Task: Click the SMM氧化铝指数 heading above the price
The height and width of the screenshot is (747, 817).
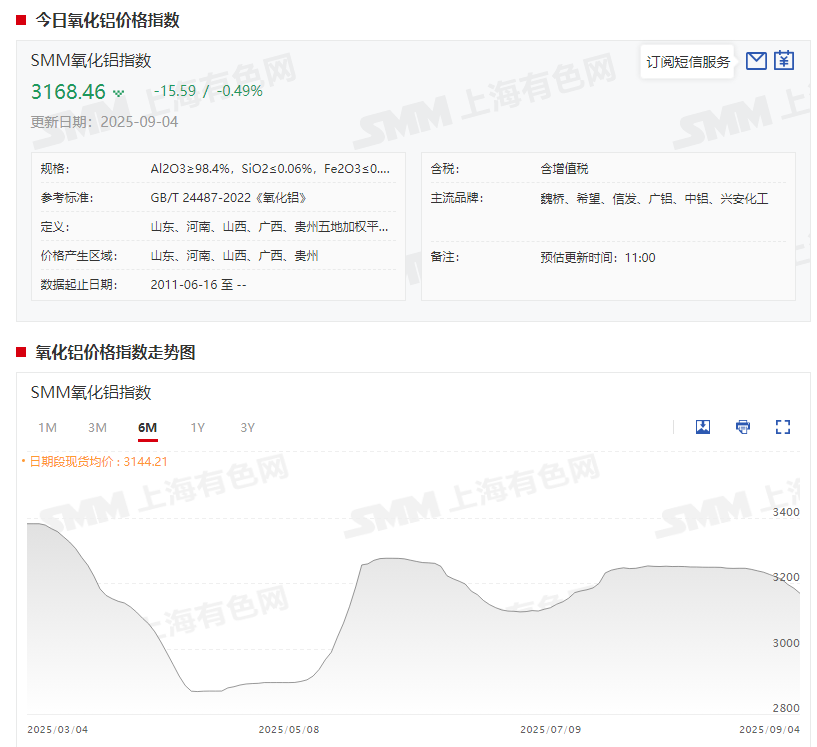Action: 91,60
